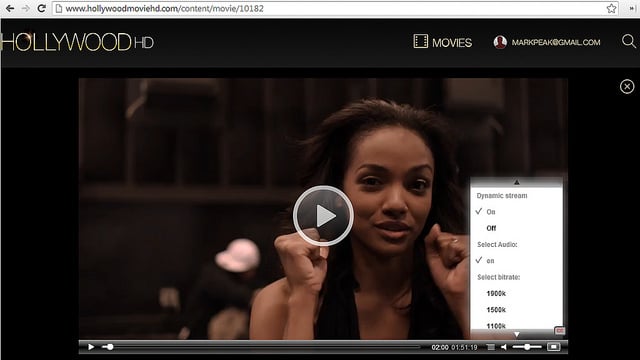Choose 1100k bitrate
Screen dimensions: 640x360
496,326
